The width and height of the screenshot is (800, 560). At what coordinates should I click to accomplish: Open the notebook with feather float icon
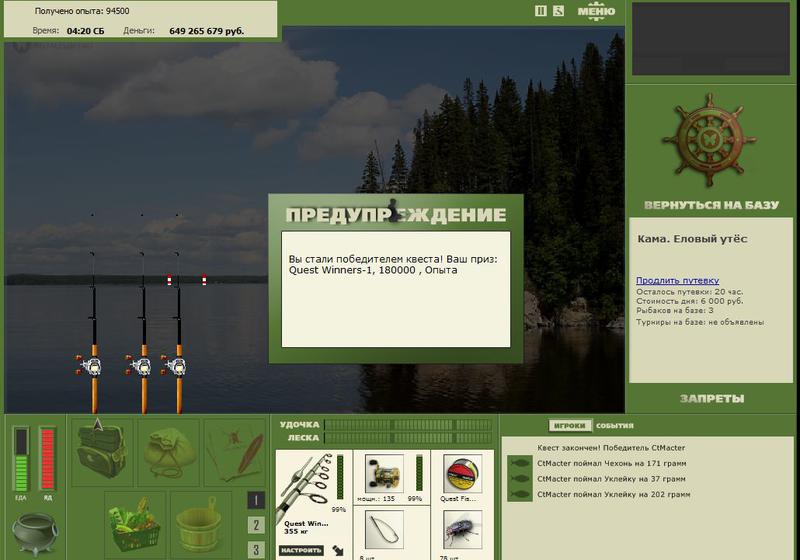[235, 451]
